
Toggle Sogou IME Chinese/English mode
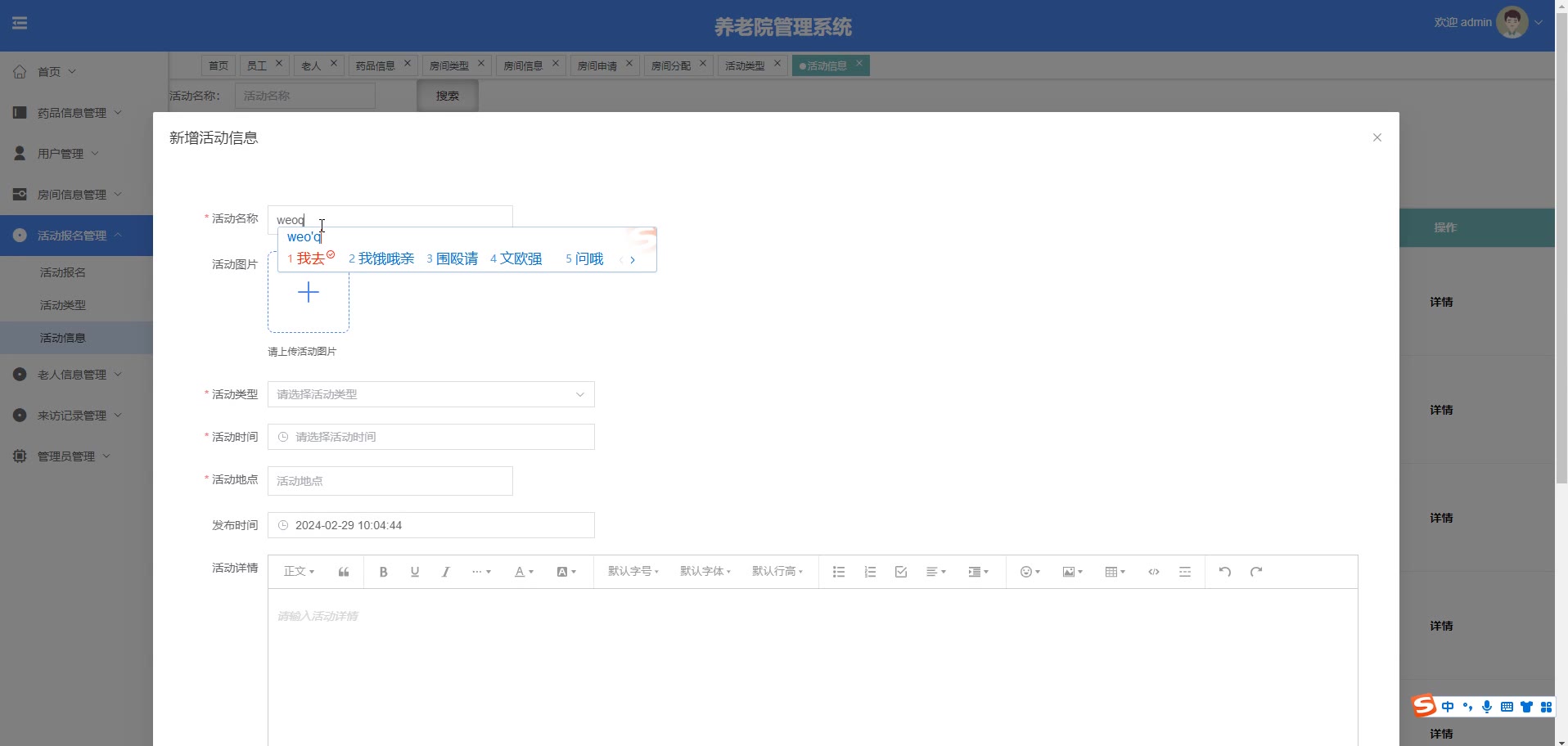coord(1448,707)
